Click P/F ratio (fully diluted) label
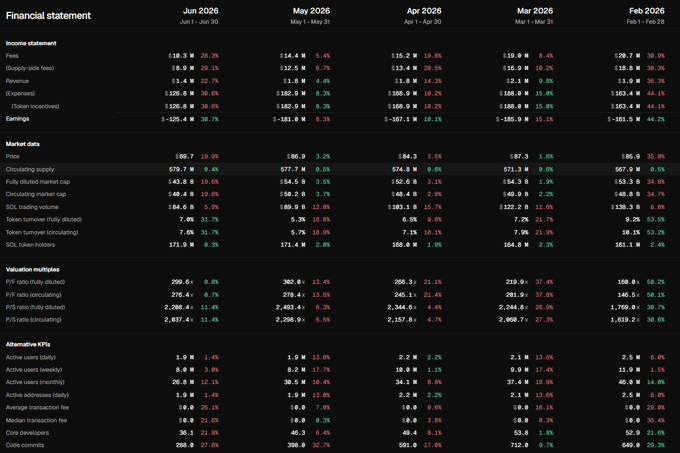The image size is (680, 453). coord(35,282)
